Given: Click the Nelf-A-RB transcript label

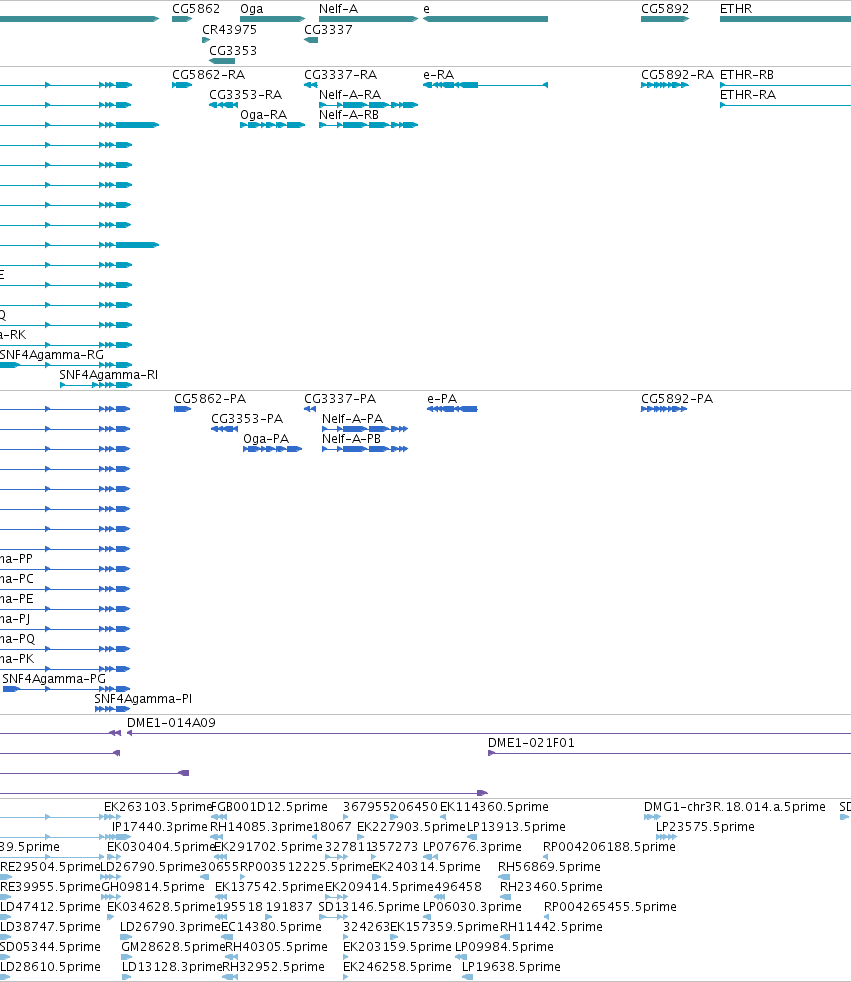Looking at the screenshot, I should click(x=349, y=115).
